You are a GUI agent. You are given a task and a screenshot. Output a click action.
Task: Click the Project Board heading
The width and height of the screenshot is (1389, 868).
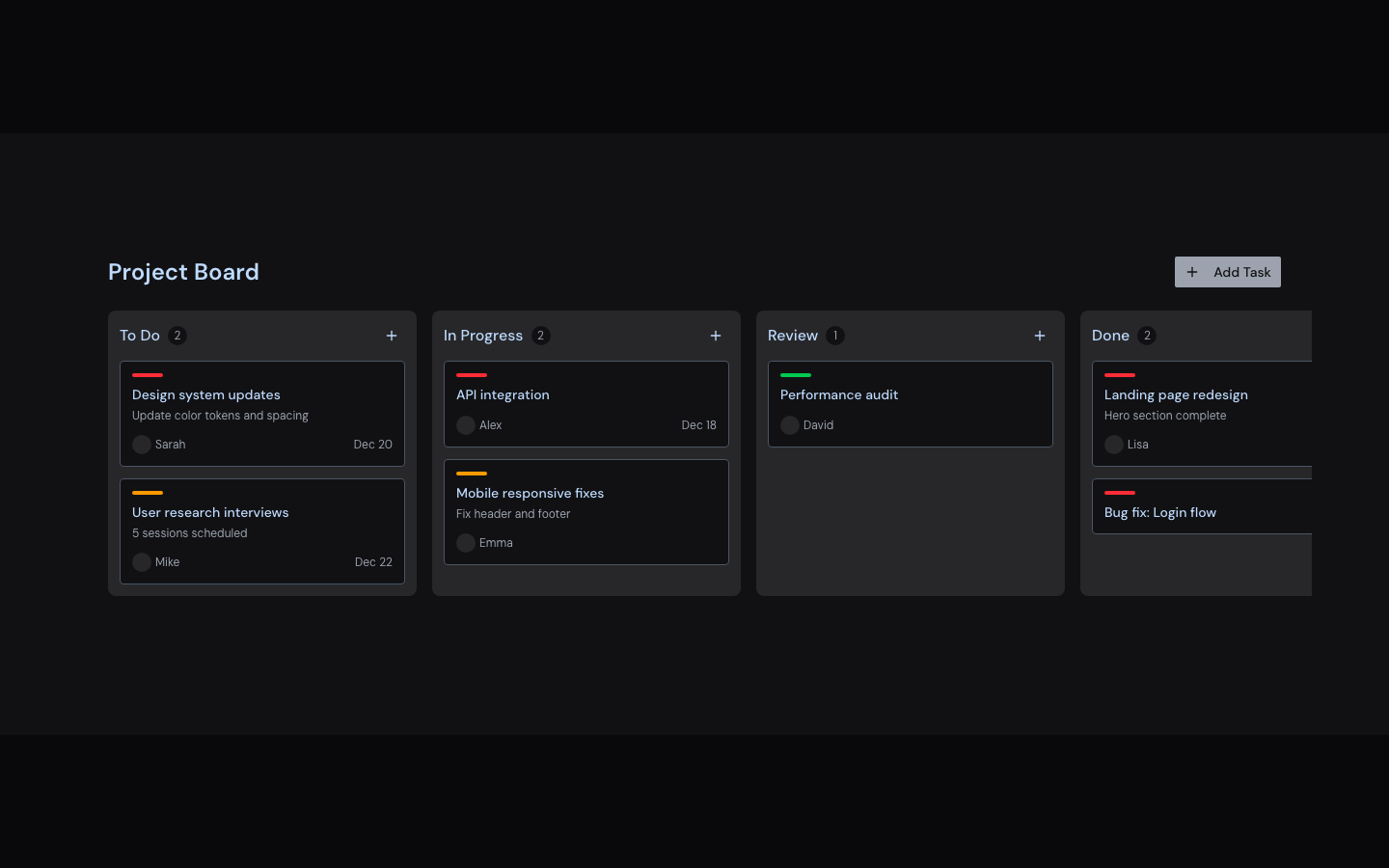[183, 272]
